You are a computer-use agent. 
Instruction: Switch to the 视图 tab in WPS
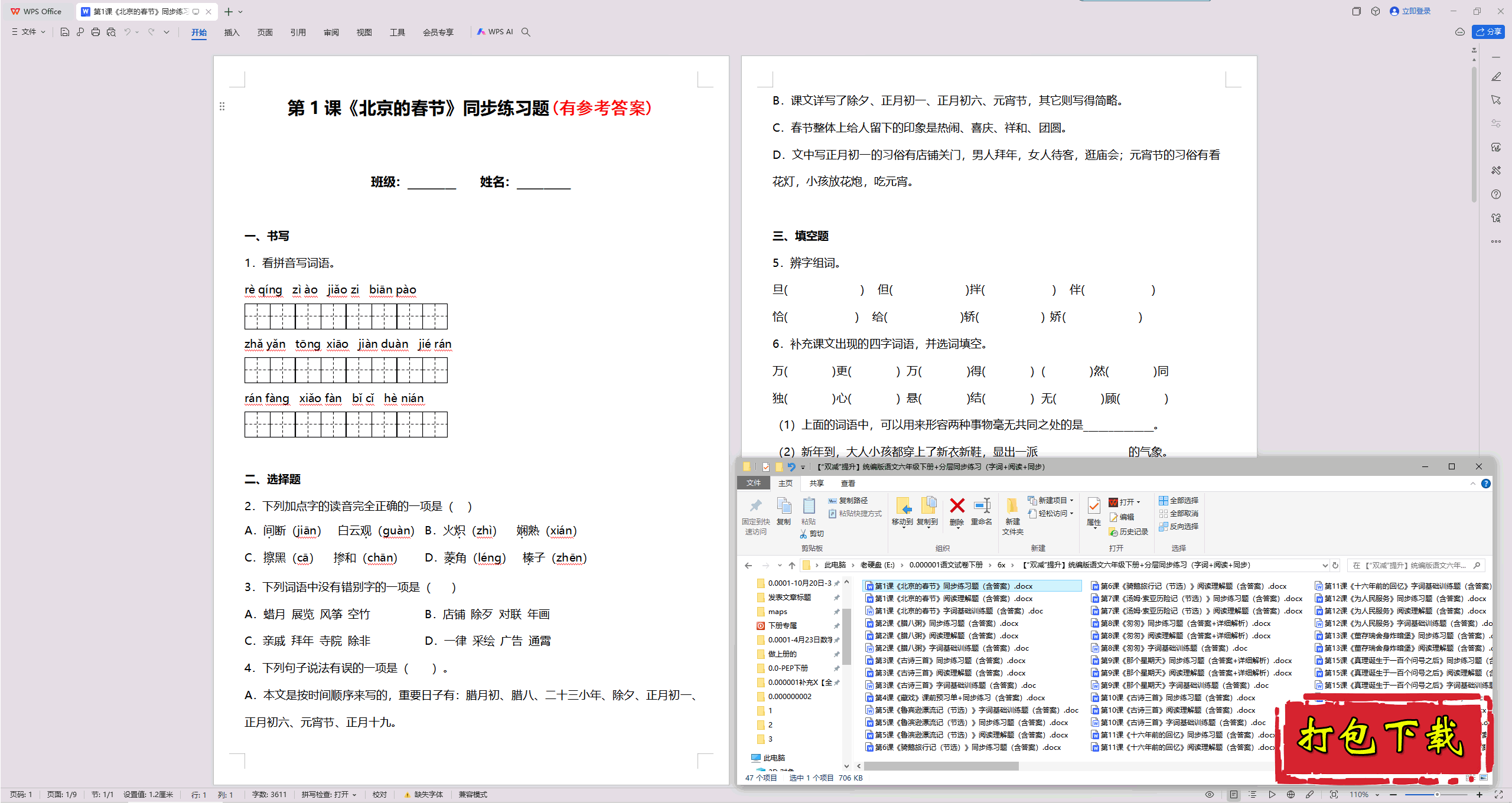[x=364, y=32]
